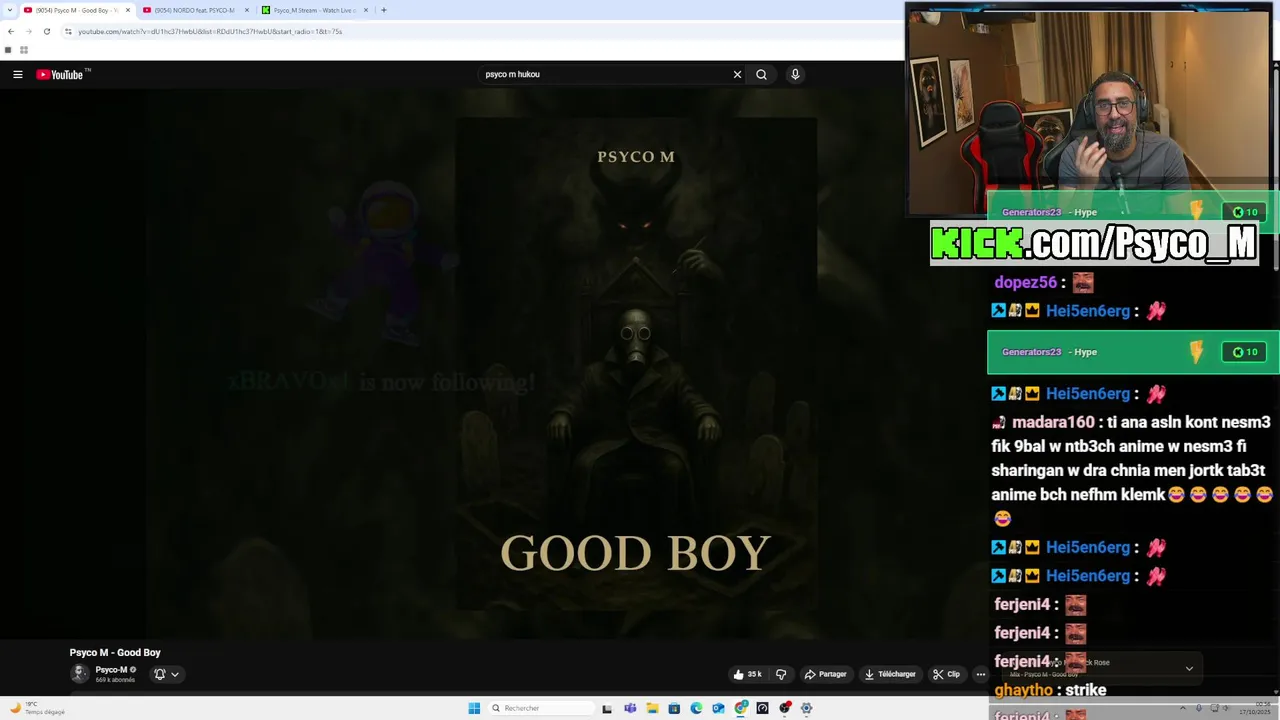The width and height of the screenshot is (1280, 720).
Task: Go forward with browser forward arrow
Action: coord(28,31)
